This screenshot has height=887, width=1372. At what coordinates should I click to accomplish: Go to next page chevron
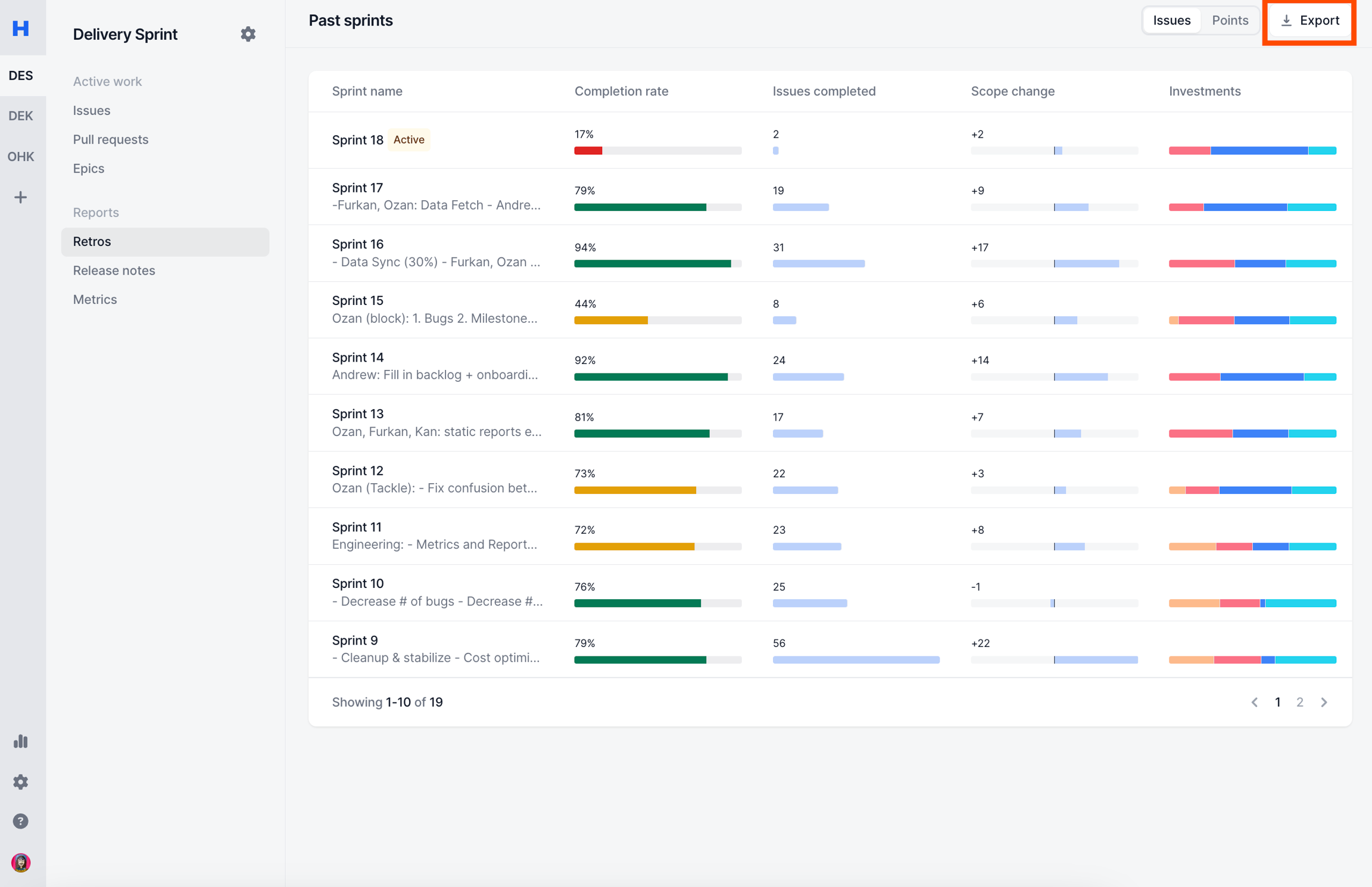1324,702
